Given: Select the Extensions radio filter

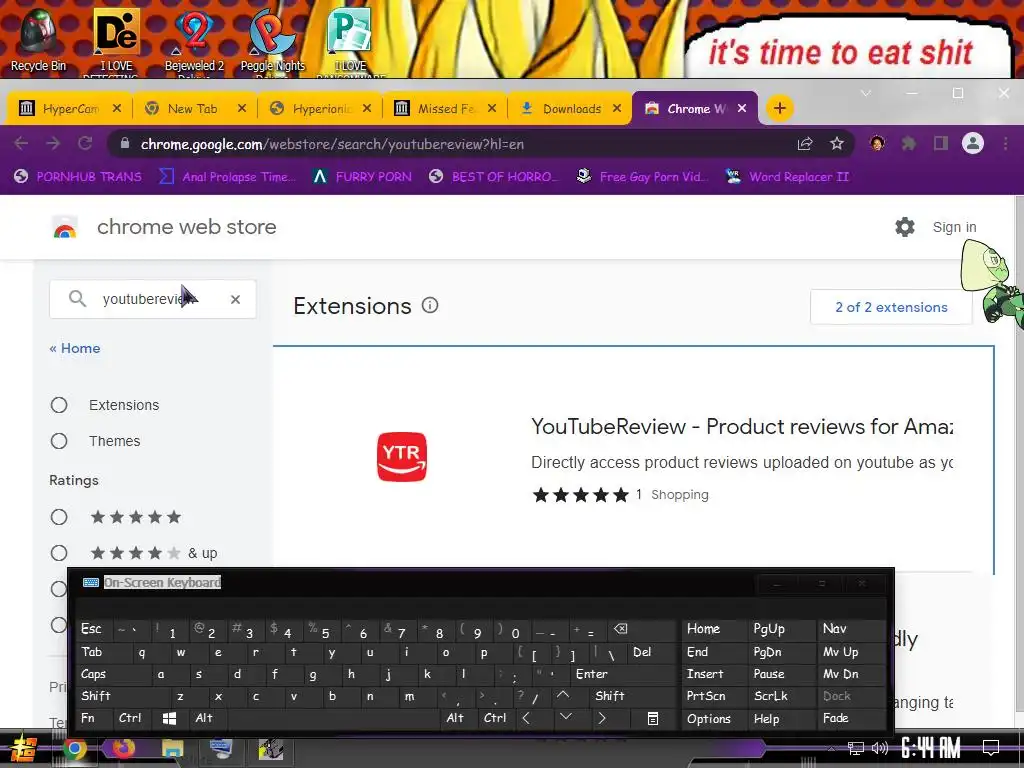Looking at the screenshot, I should tap(59, 405).
